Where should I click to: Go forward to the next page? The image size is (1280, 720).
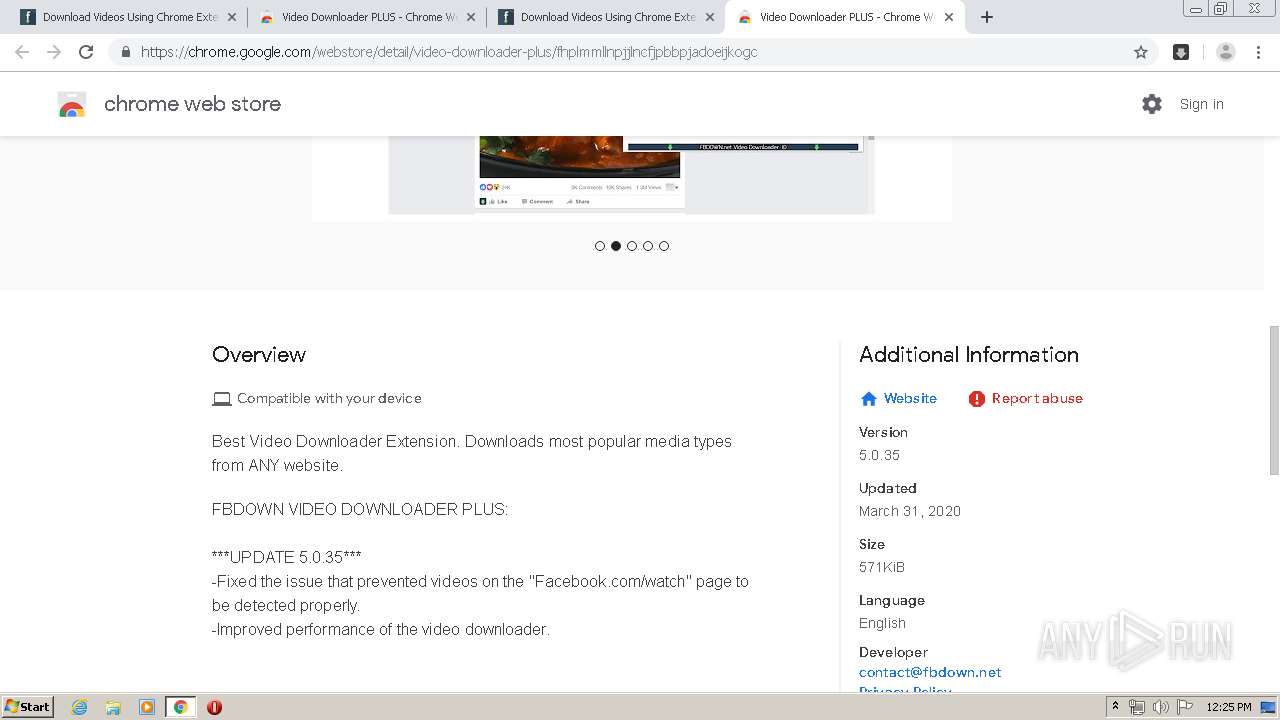pos(54,52)
